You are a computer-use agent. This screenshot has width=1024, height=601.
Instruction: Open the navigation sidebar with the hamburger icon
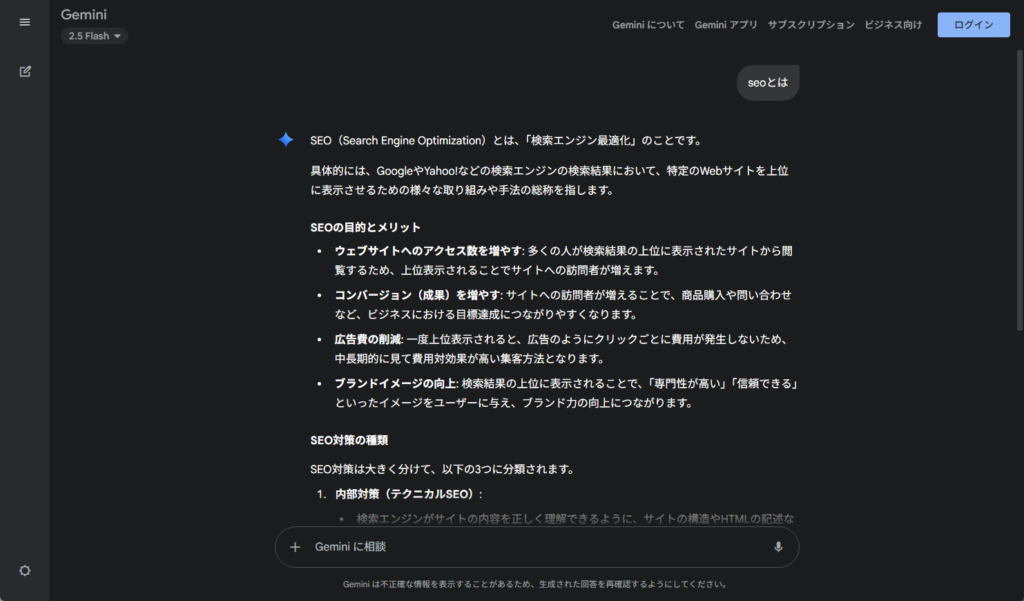pyautogui.click(x=24, y=22)
